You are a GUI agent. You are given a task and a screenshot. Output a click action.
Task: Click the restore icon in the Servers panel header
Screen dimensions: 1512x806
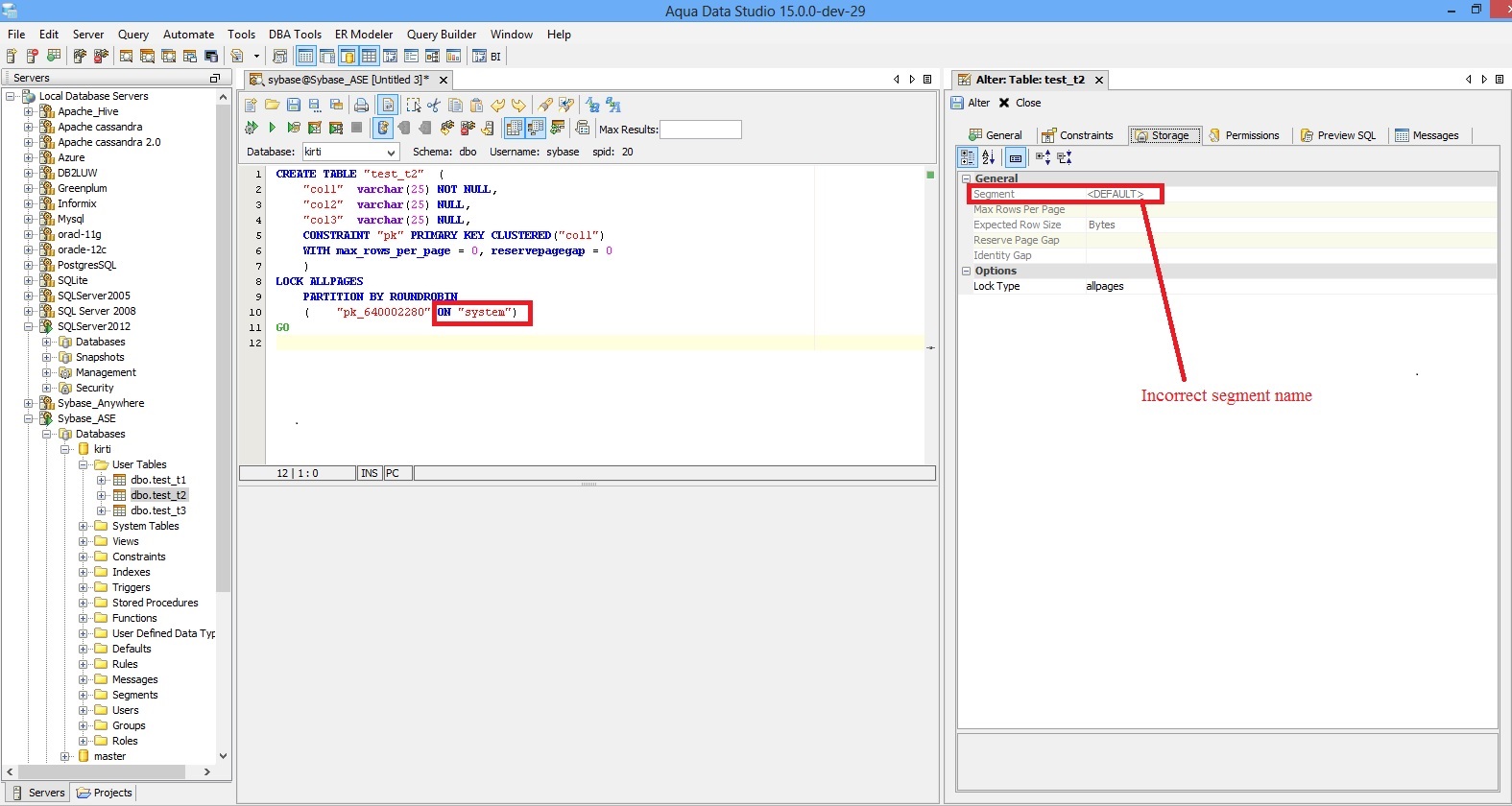click(214, 78)
